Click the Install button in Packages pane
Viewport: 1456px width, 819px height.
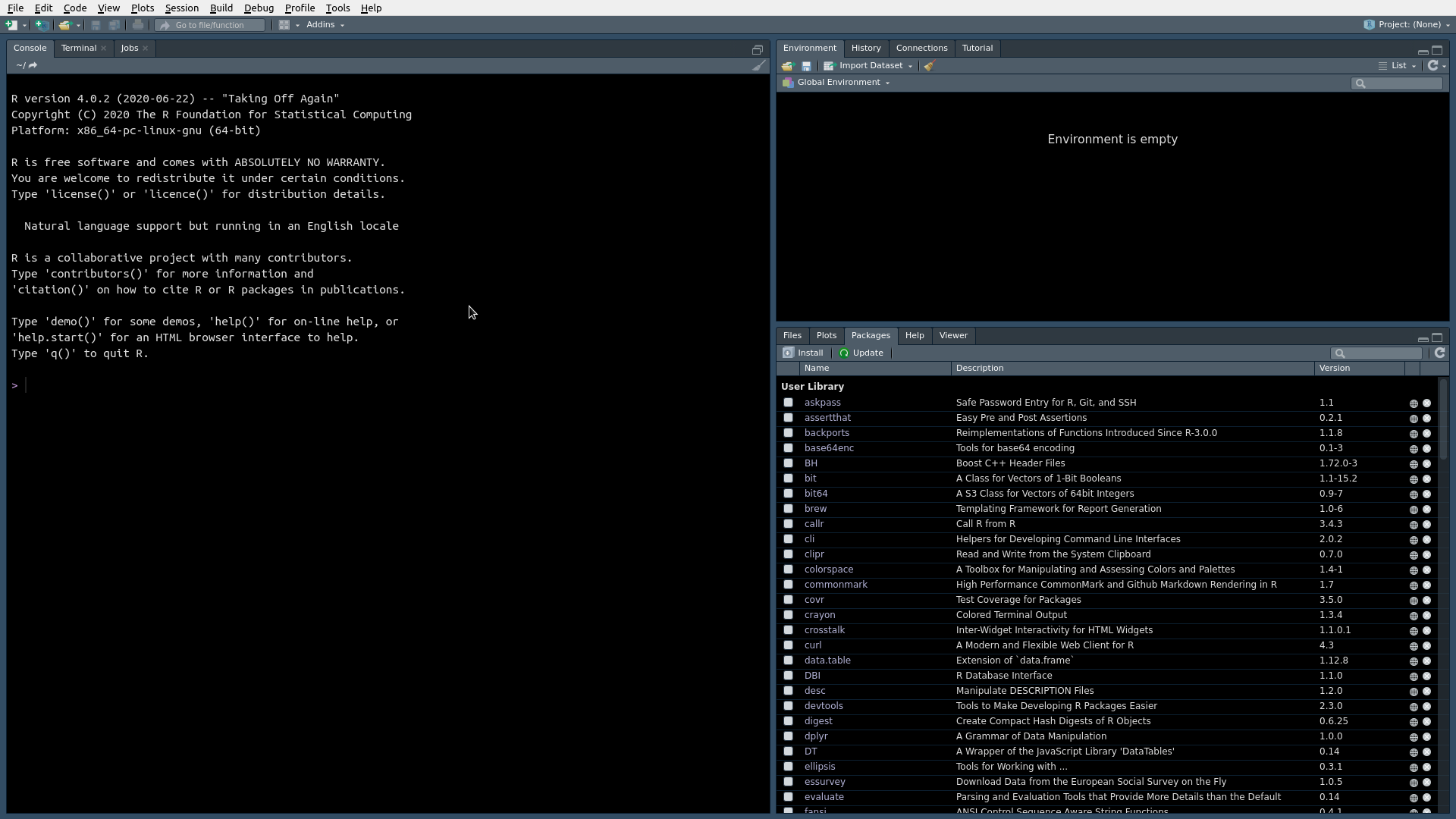click(803, 353)
